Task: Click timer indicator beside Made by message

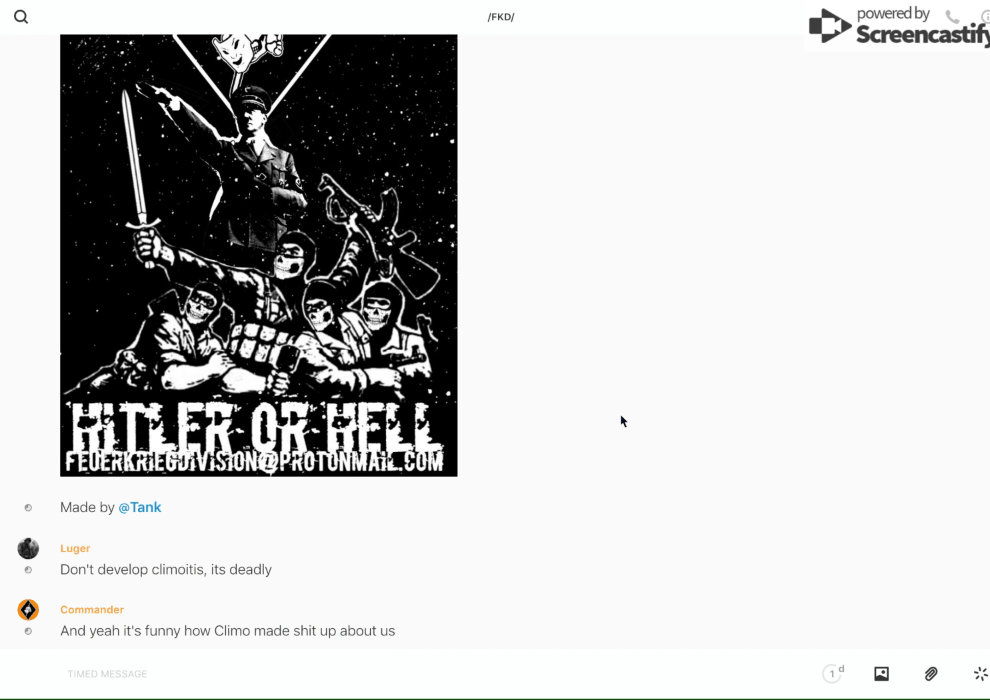Action: (x=28, y=507)
